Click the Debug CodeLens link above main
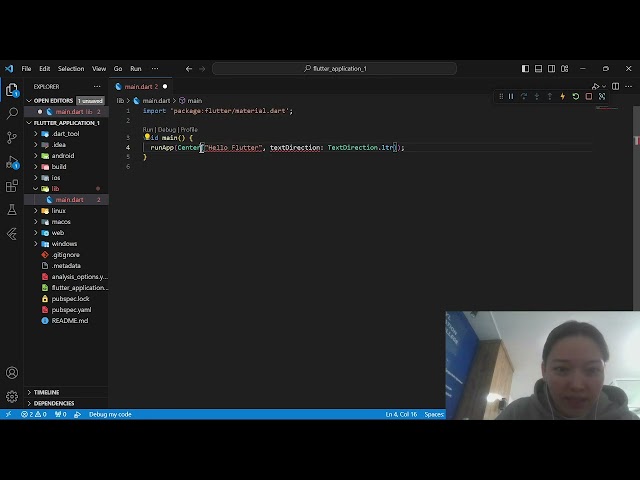 [167, 129]
